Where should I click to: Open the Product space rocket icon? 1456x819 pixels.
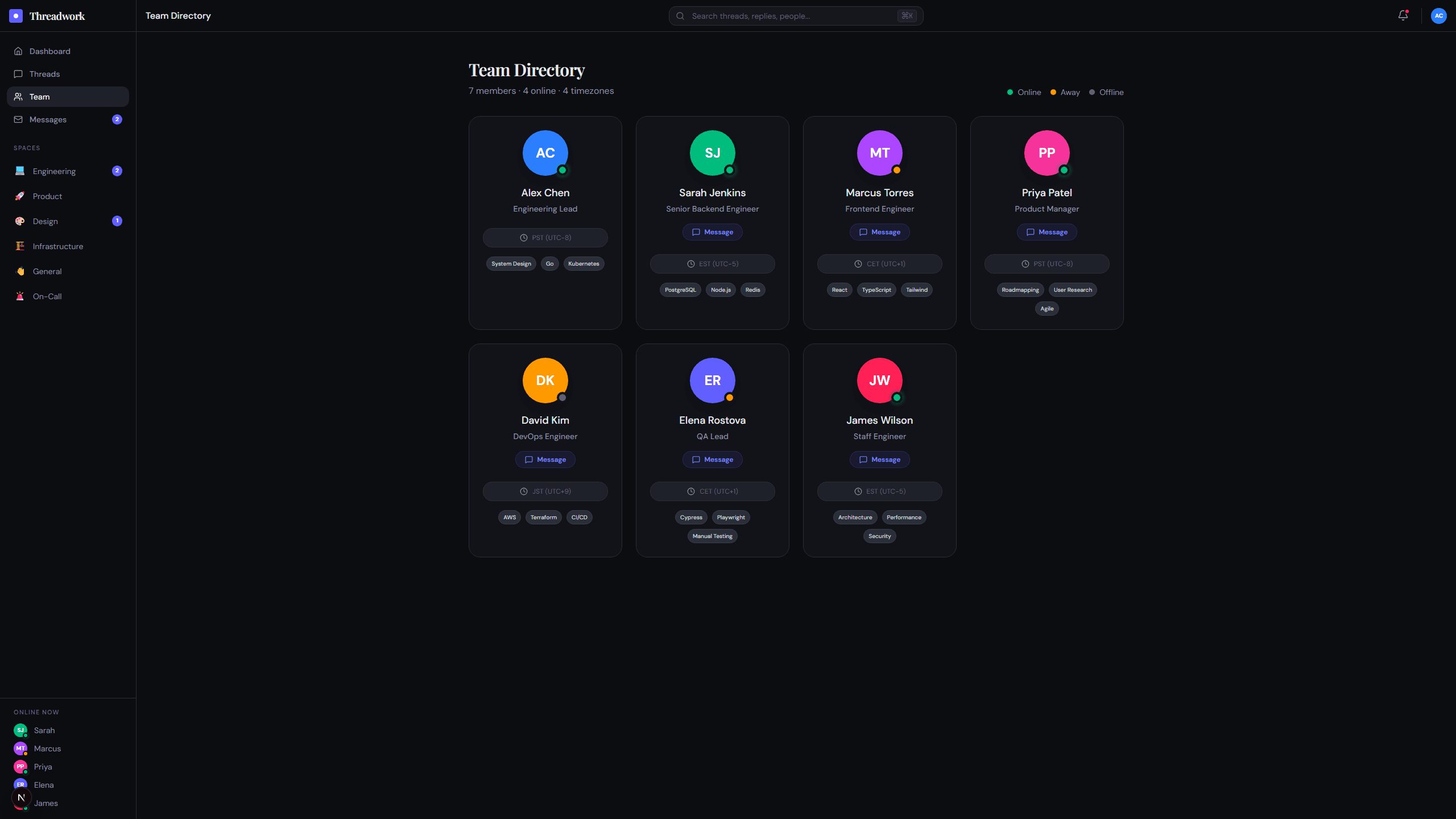[x=20, y=196]
